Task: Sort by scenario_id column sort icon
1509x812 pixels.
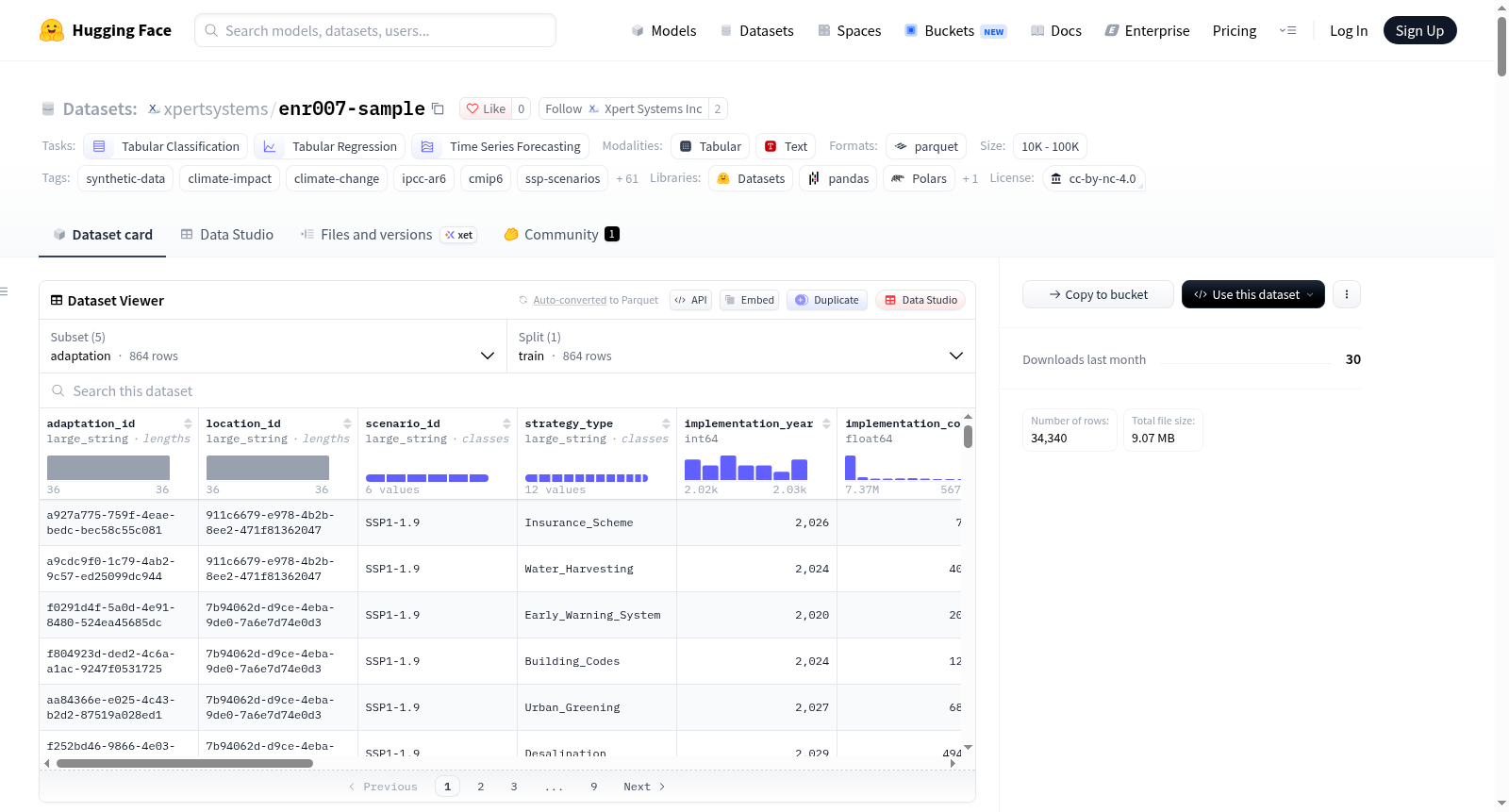Action: tap(507, 423)
